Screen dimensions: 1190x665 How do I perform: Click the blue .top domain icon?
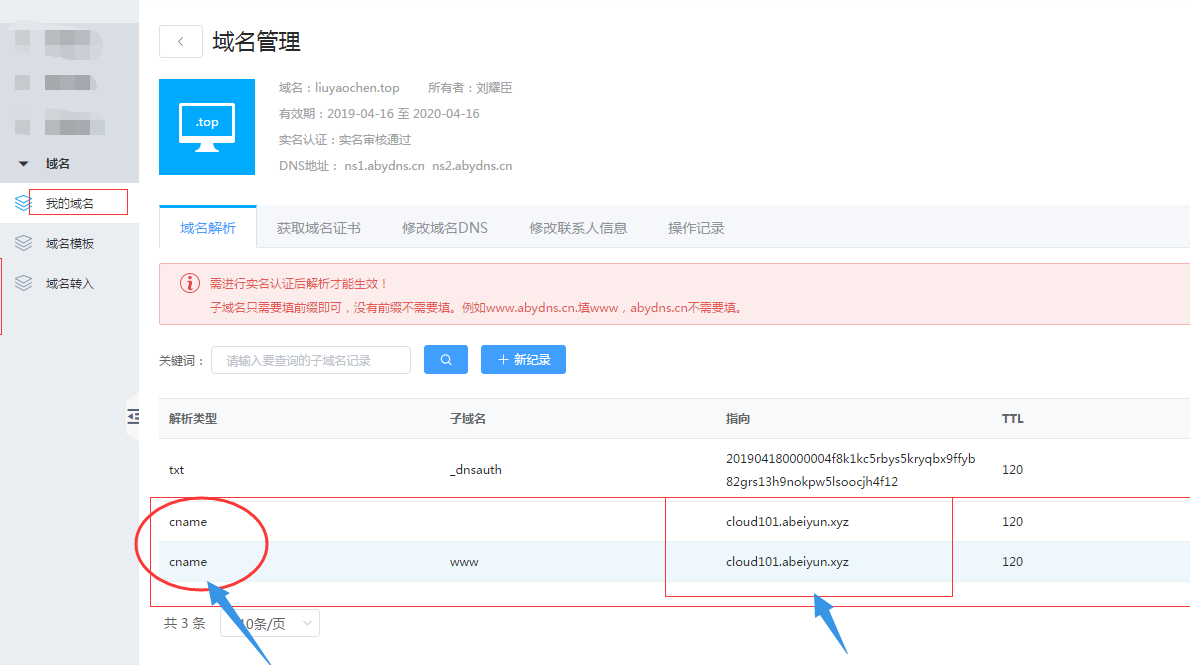tap(207, 126)
